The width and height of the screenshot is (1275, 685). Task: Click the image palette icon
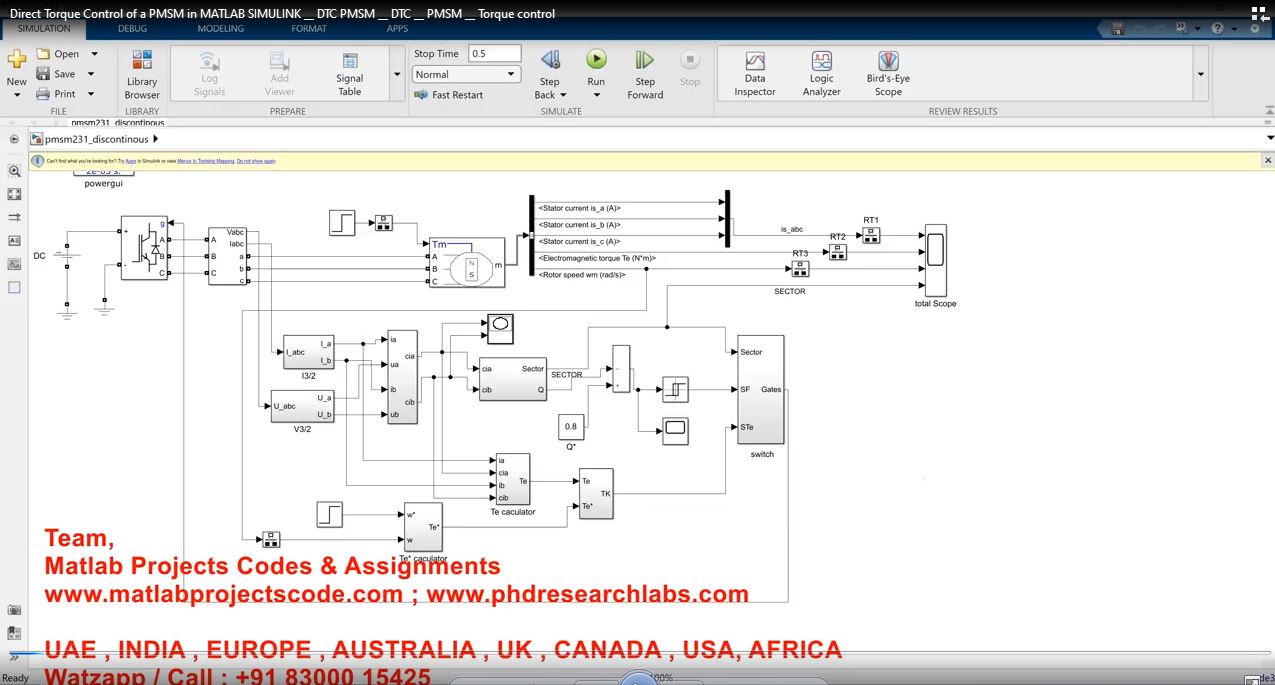point(14,264)
